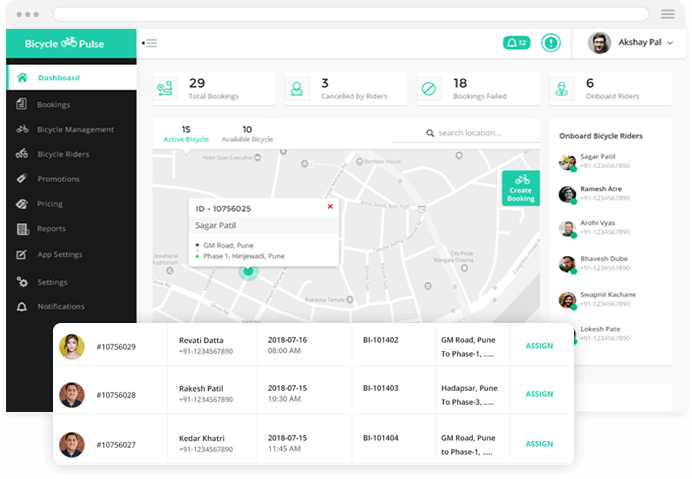Click the Bicycle Management bike icon
Image resolution: width=692 pixels, height=479 pixels.
[22, 129]
